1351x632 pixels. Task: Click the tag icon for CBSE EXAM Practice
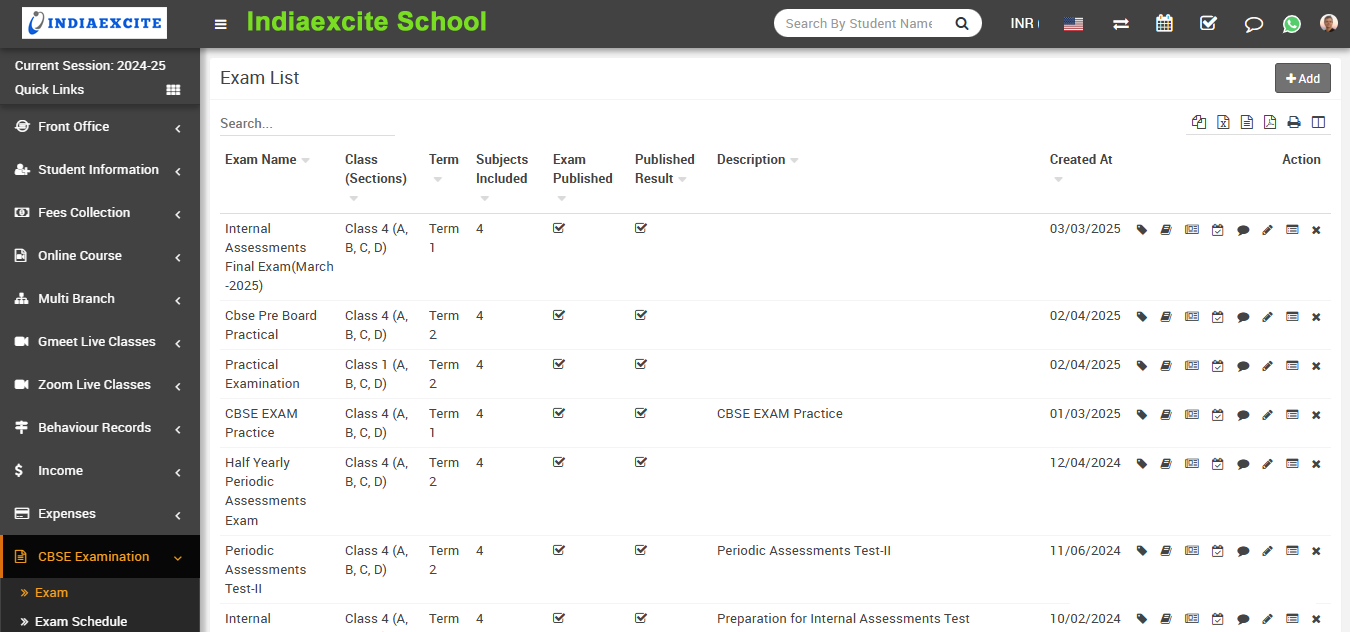pos(1142,415)
